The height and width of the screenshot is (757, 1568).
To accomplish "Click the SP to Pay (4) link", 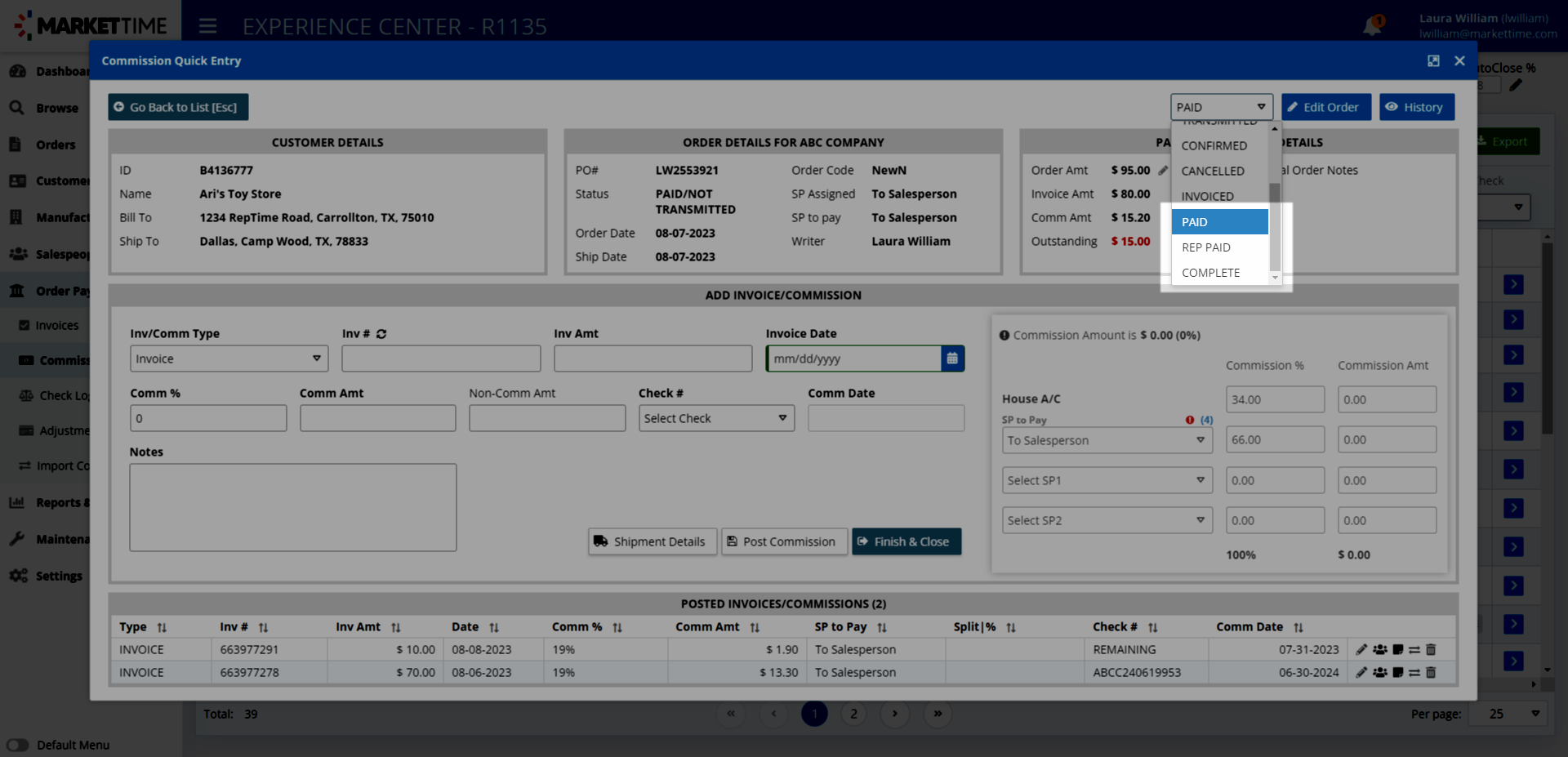I will 1206,421.
